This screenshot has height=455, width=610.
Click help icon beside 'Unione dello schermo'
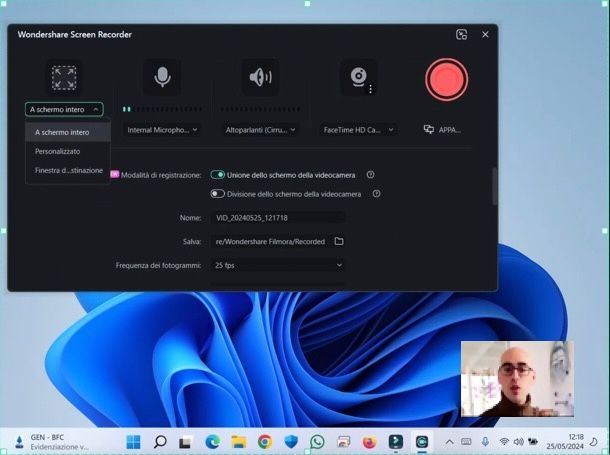coord(370,175)
